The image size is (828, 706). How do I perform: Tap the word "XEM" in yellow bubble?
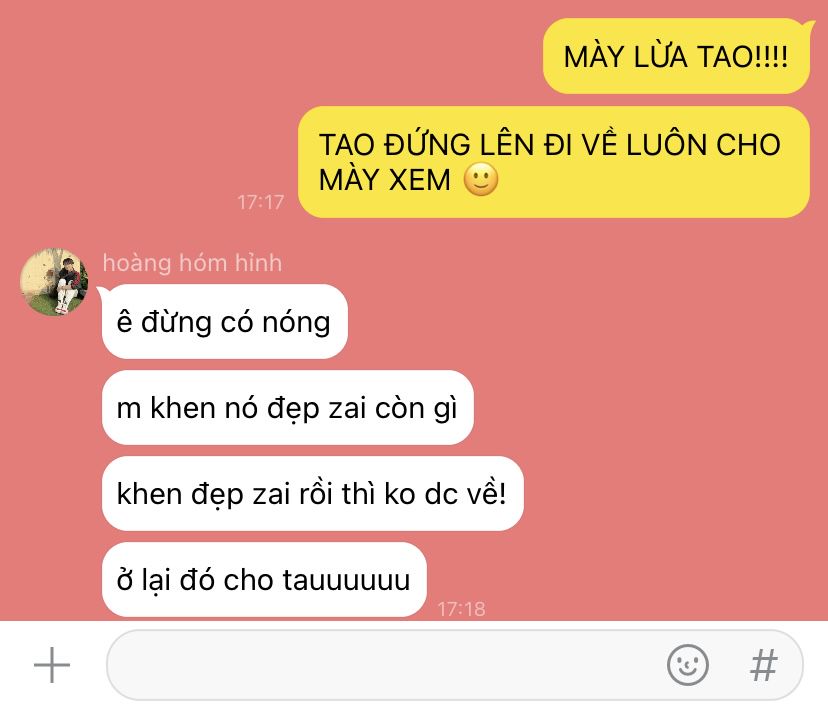419,180
